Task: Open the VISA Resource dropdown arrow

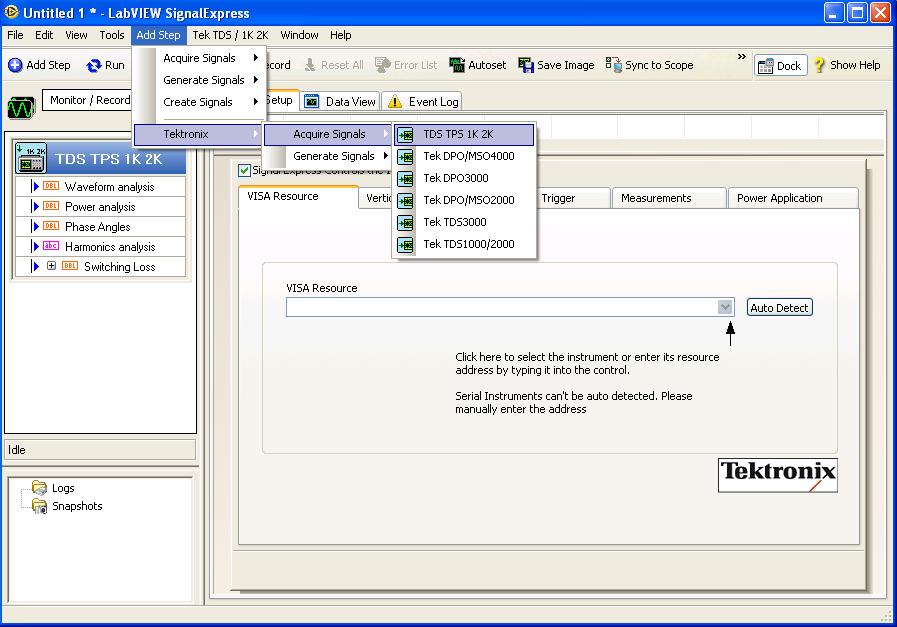Action: 725,307
